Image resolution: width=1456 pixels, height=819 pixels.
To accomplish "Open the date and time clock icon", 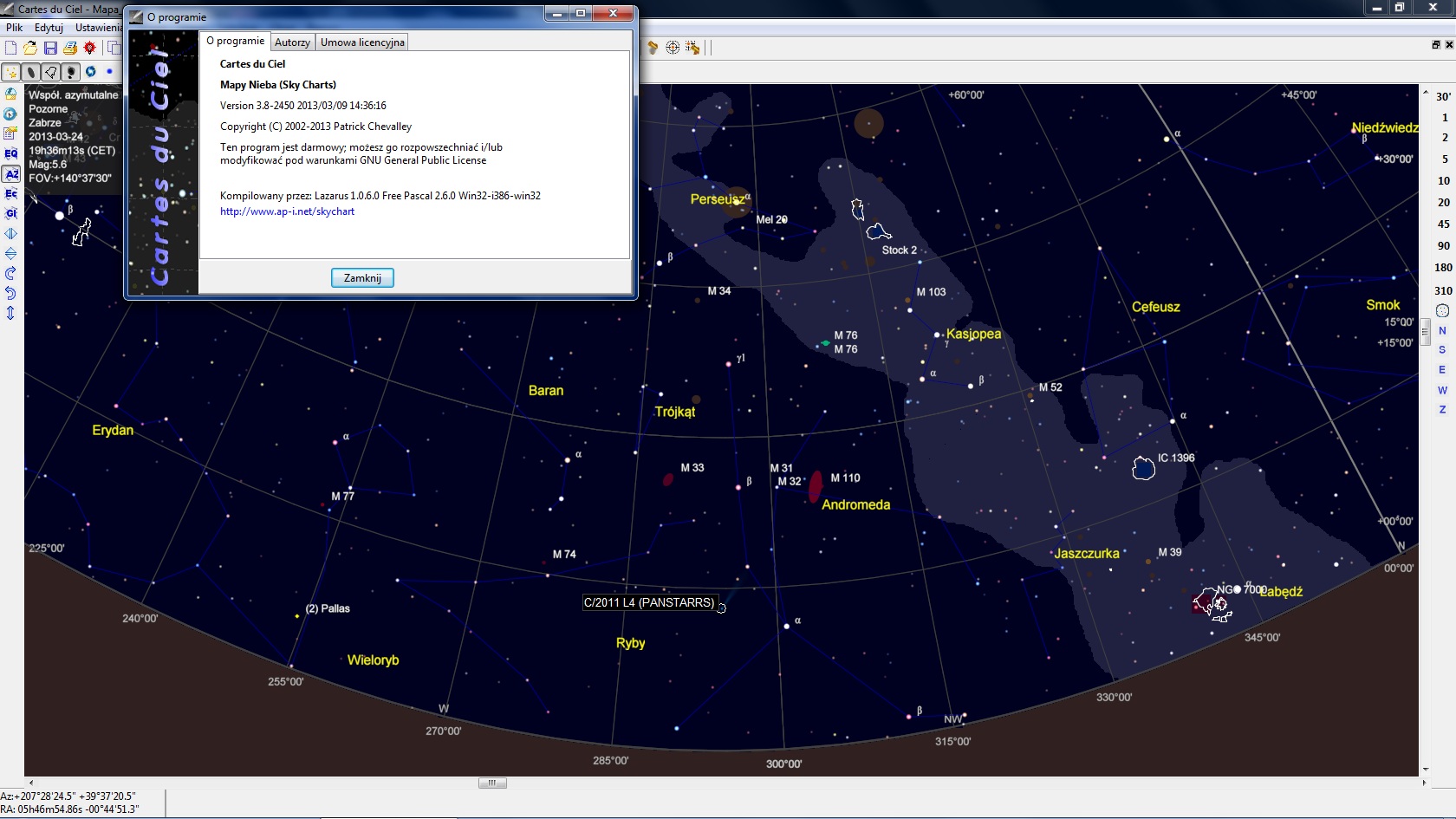I will (10, 114).
